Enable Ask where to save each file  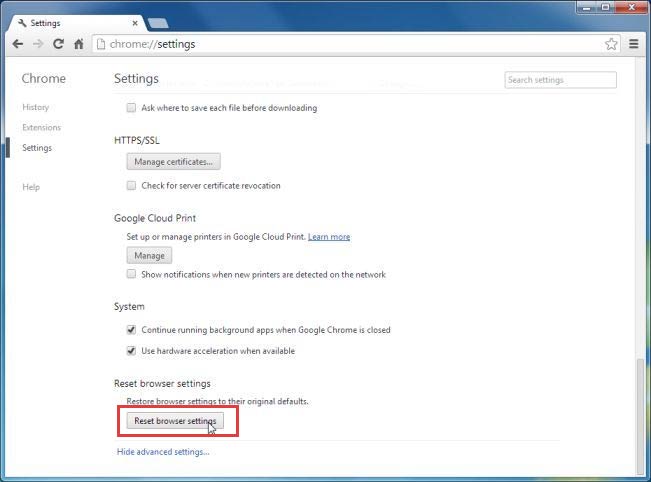(x=131, y=108)
